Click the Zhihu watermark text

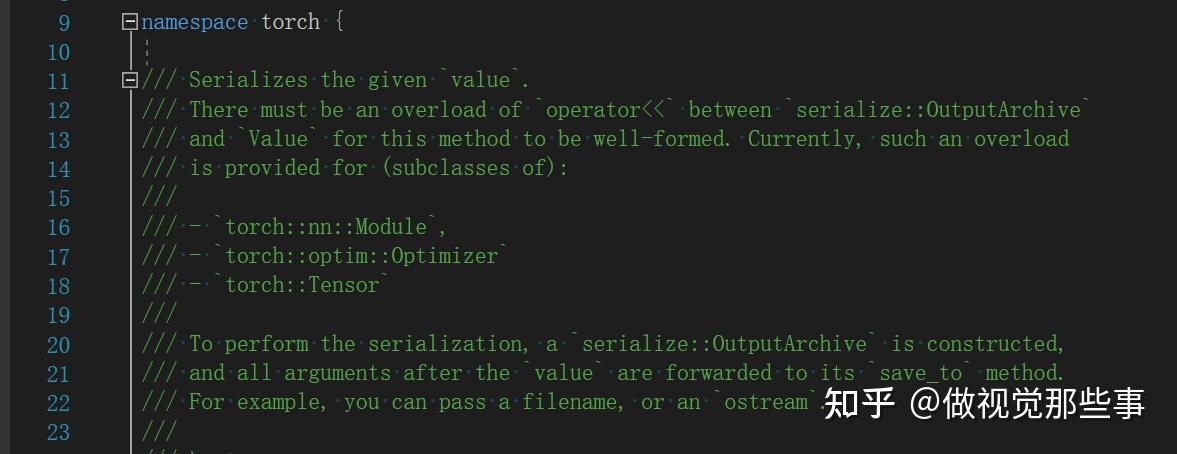coord(983,403)
